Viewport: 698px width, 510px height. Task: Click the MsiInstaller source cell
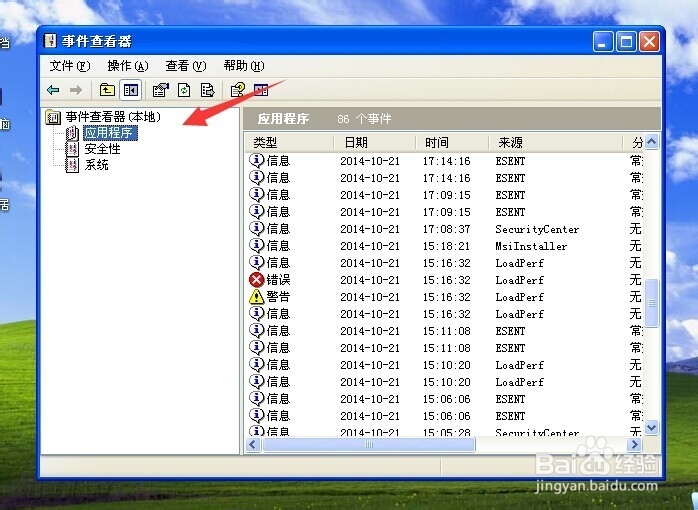point(531,246)
